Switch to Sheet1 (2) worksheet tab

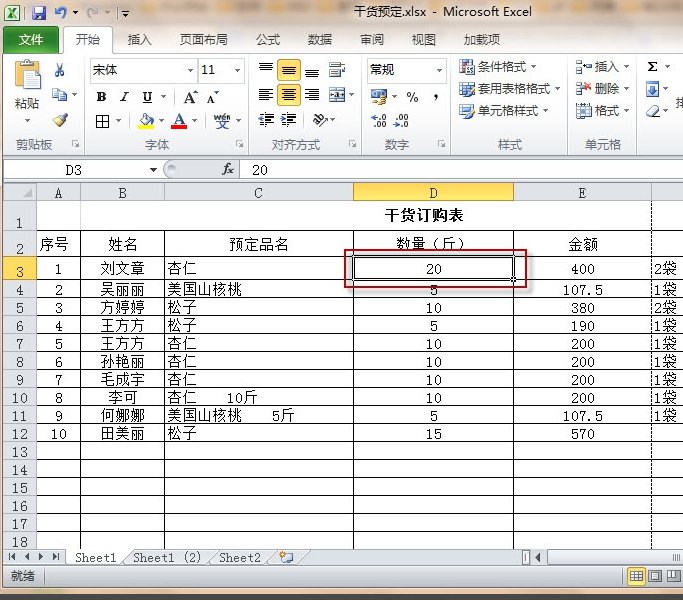[167, 558]
